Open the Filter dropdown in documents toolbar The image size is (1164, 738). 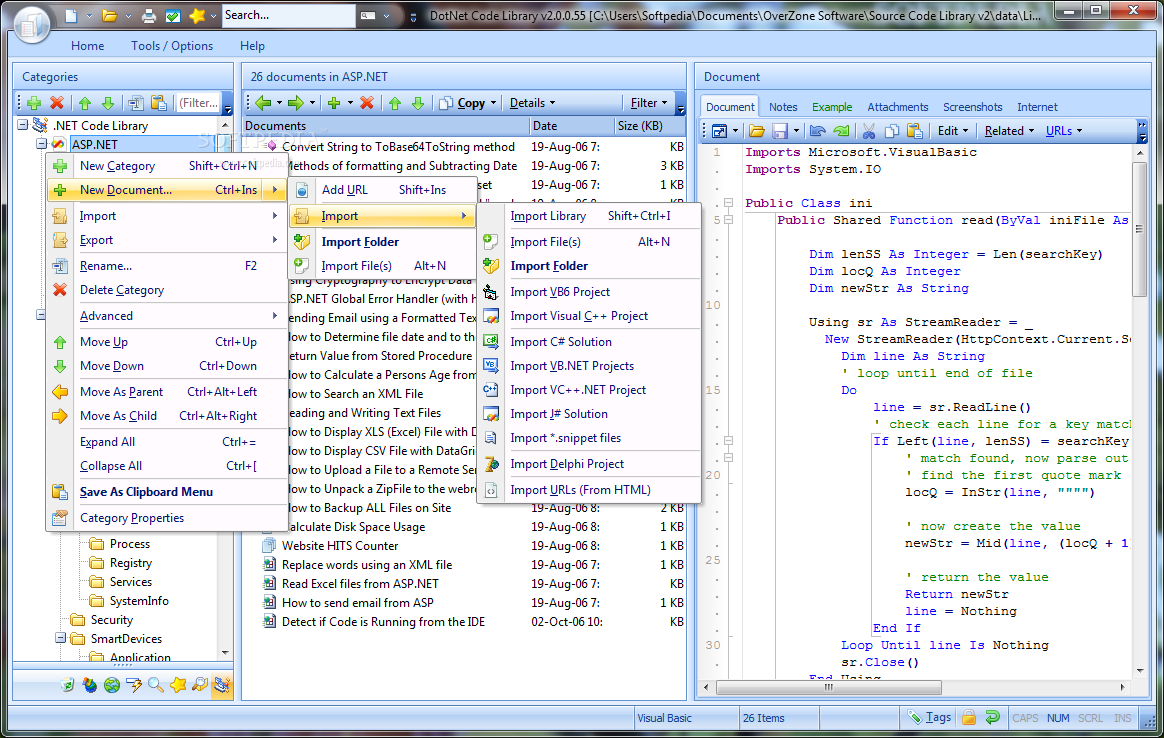[649, 103]
